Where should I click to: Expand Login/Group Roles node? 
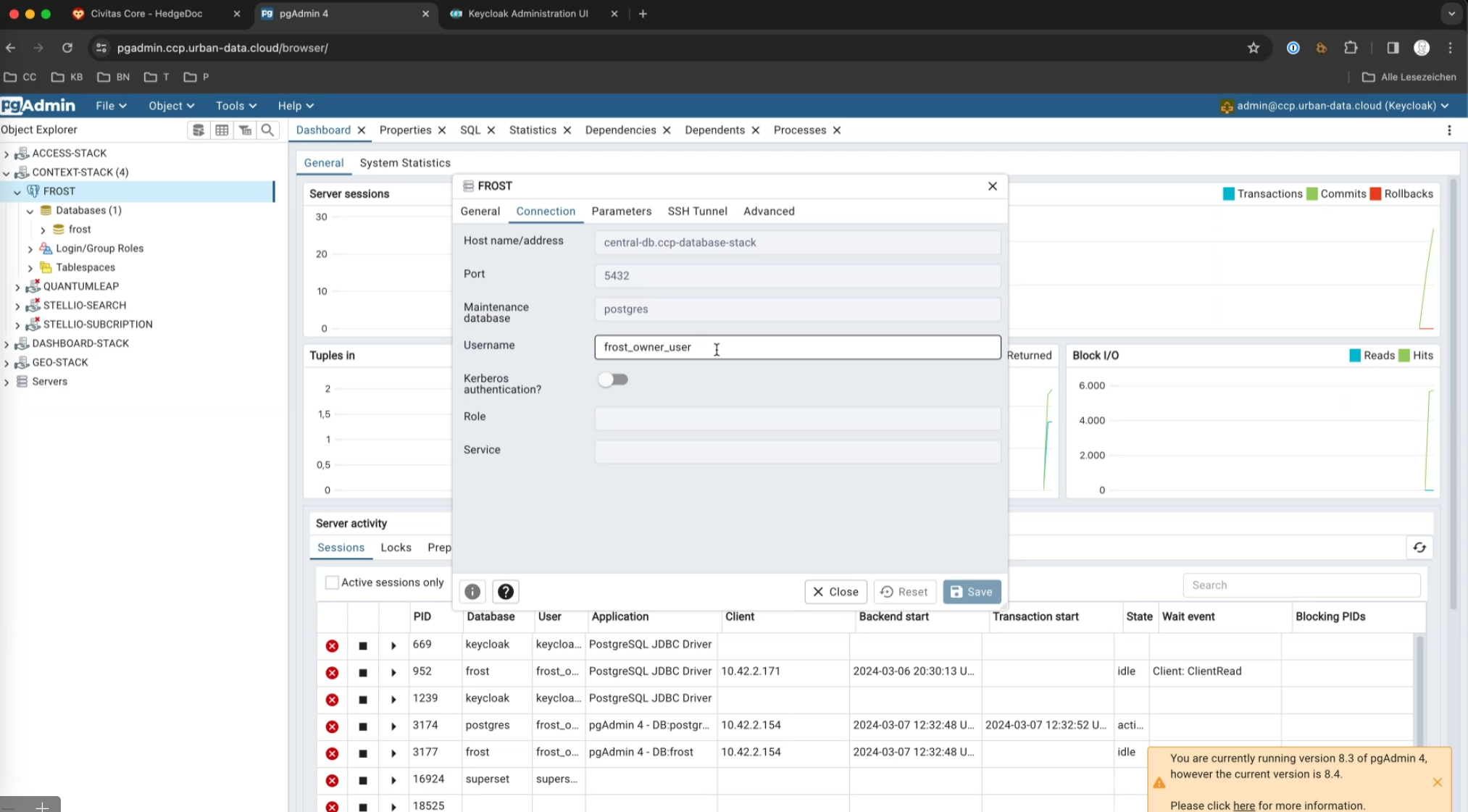coord(30,248)
